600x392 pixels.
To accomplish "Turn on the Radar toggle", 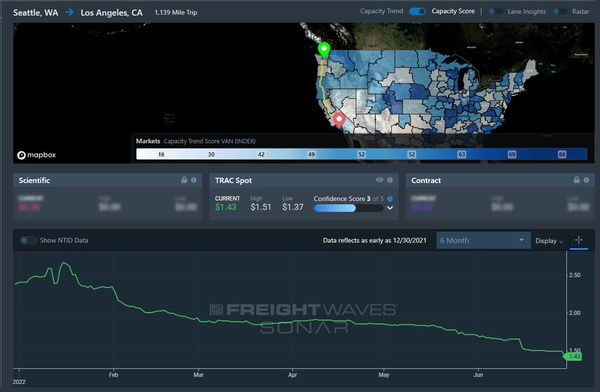I will coord(560,11).
